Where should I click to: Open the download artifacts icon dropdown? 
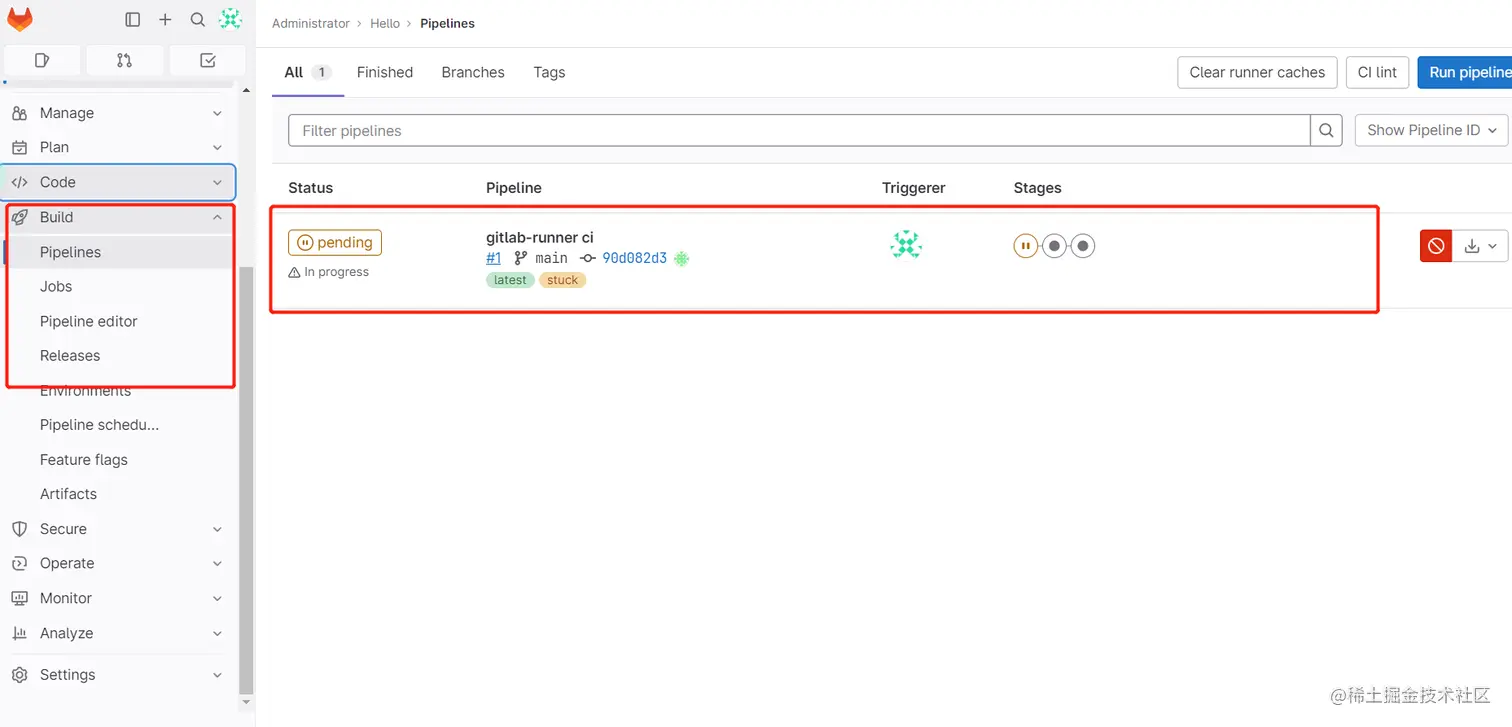coord(1480,246)
